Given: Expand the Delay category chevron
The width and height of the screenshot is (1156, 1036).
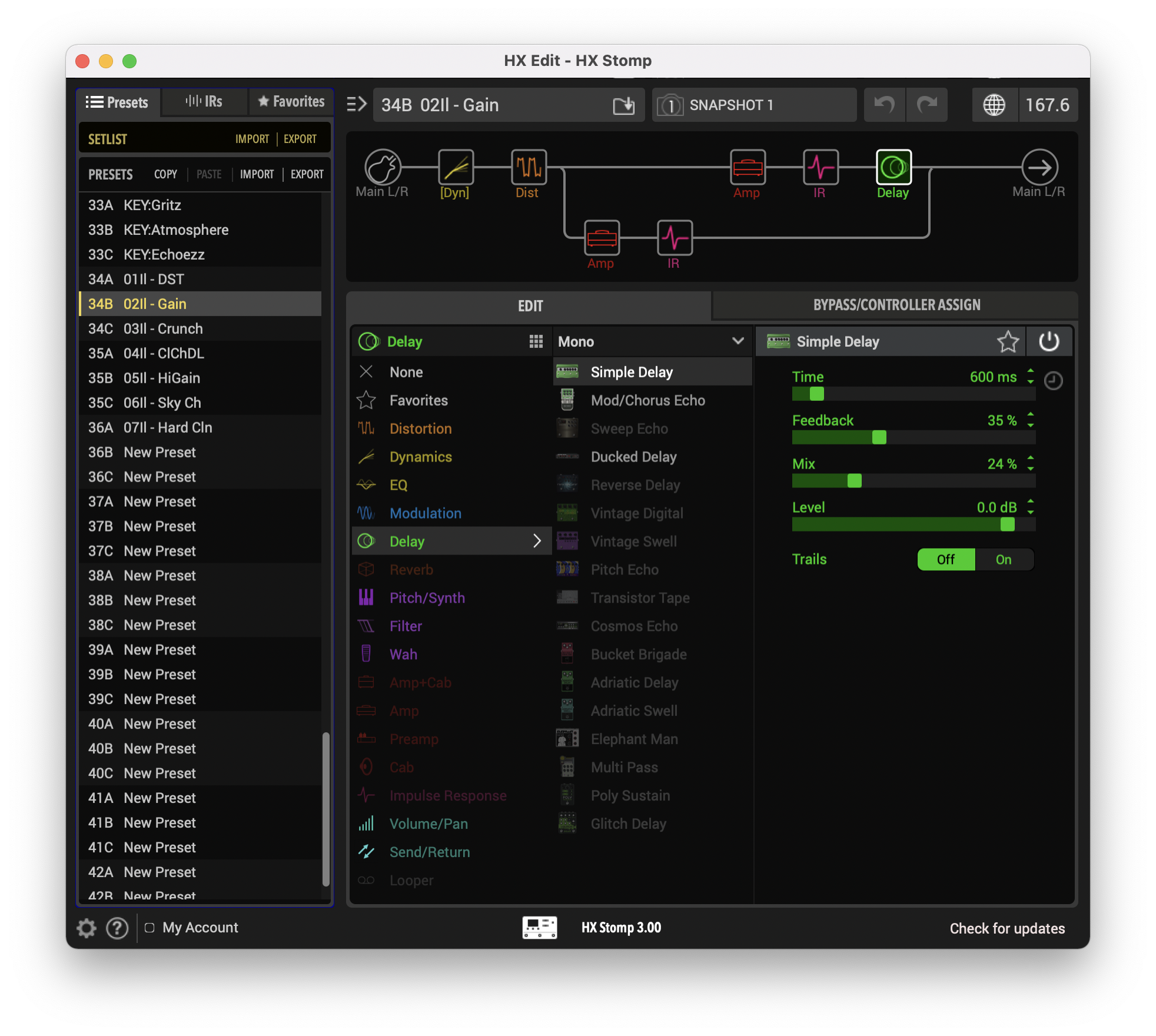Looking at the screenshot, I should 537,541.
